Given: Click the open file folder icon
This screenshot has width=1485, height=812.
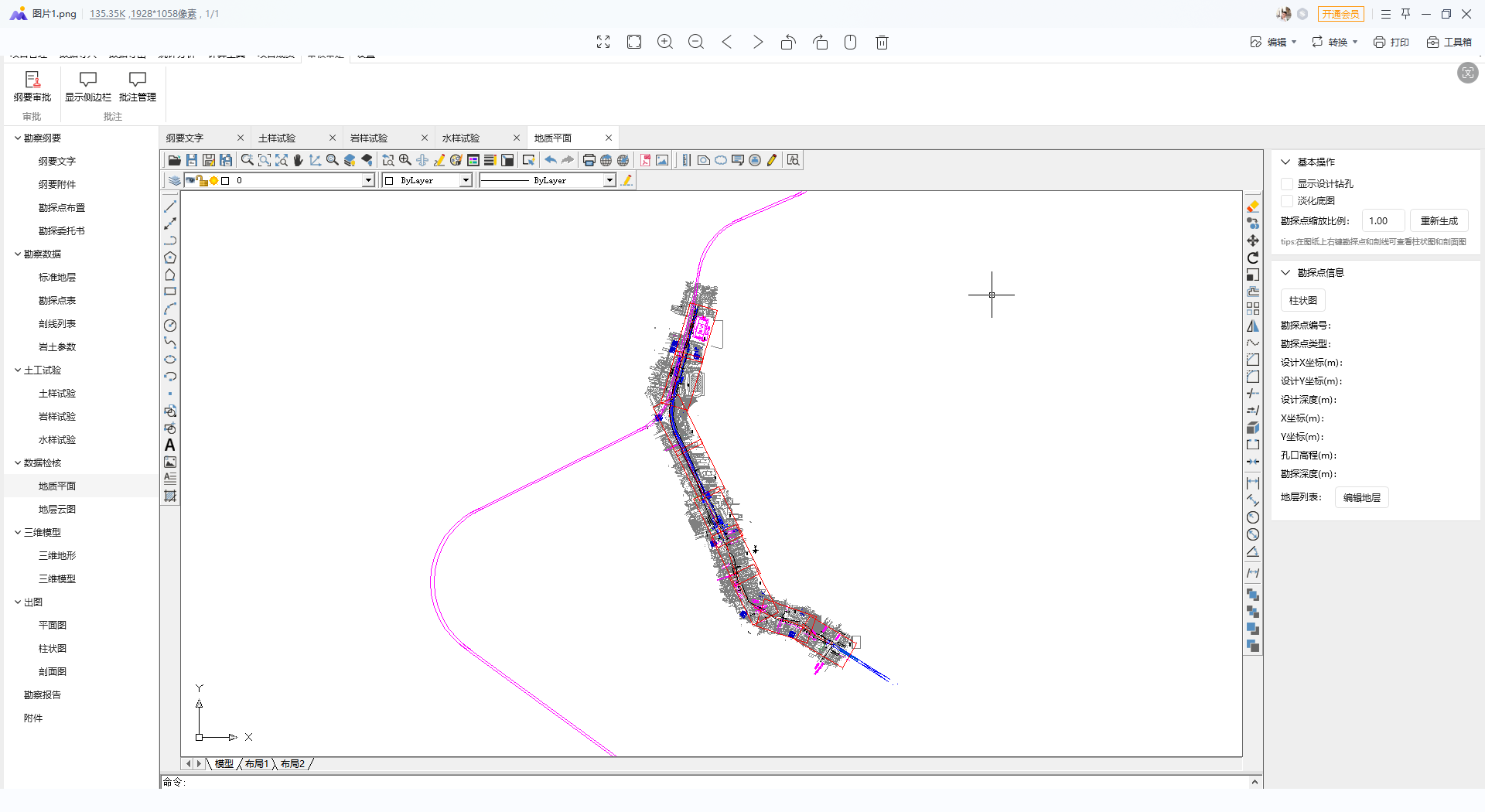Looking at the screenshot, I should (174, 160).
